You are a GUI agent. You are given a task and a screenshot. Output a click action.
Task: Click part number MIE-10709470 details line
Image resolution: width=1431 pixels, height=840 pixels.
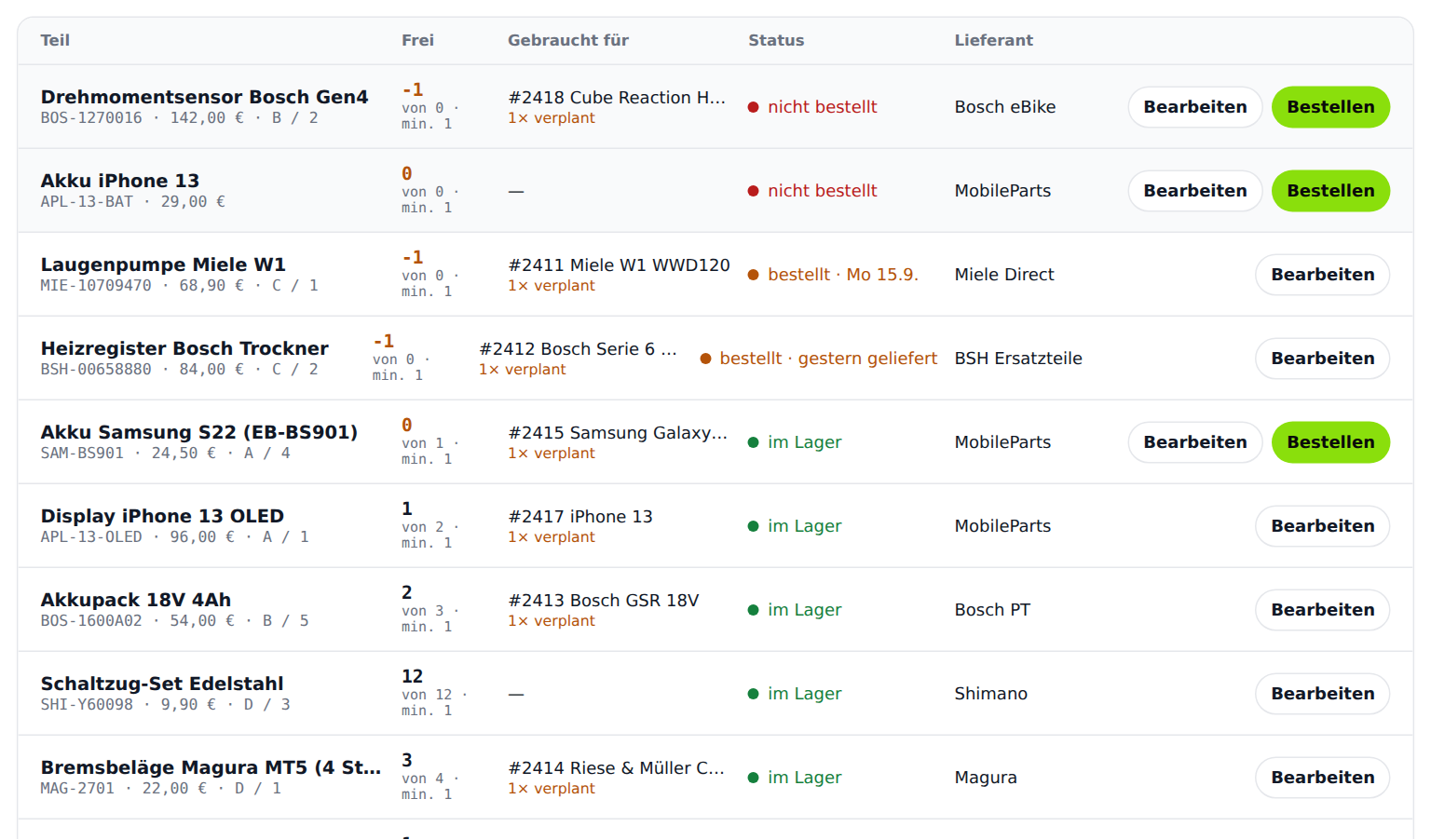click(179, 286)
